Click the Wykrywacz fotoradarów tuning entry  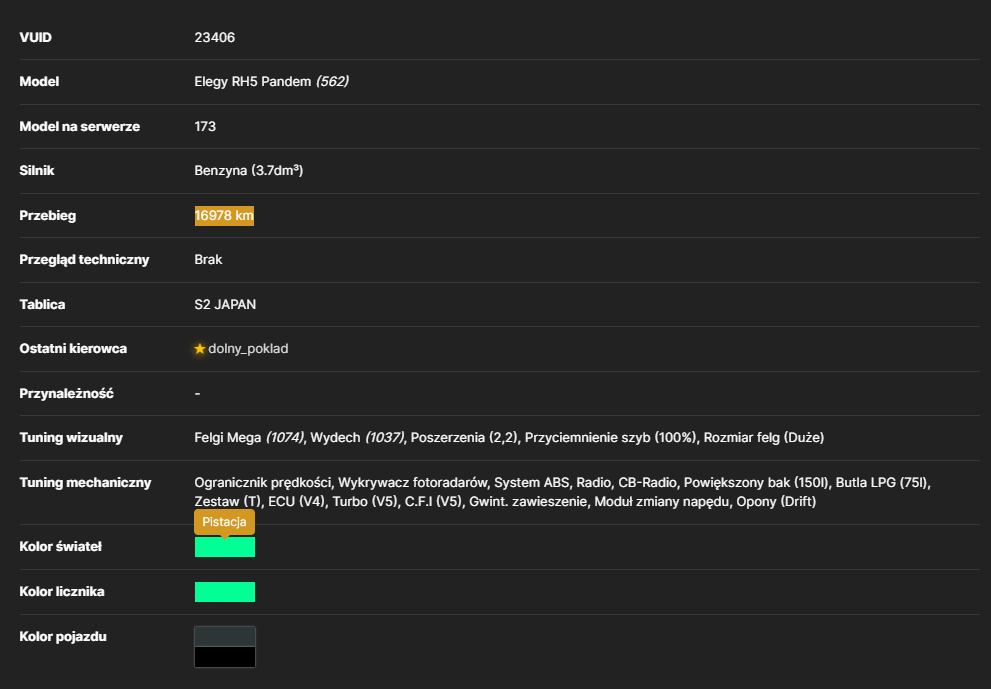[413, 483]
